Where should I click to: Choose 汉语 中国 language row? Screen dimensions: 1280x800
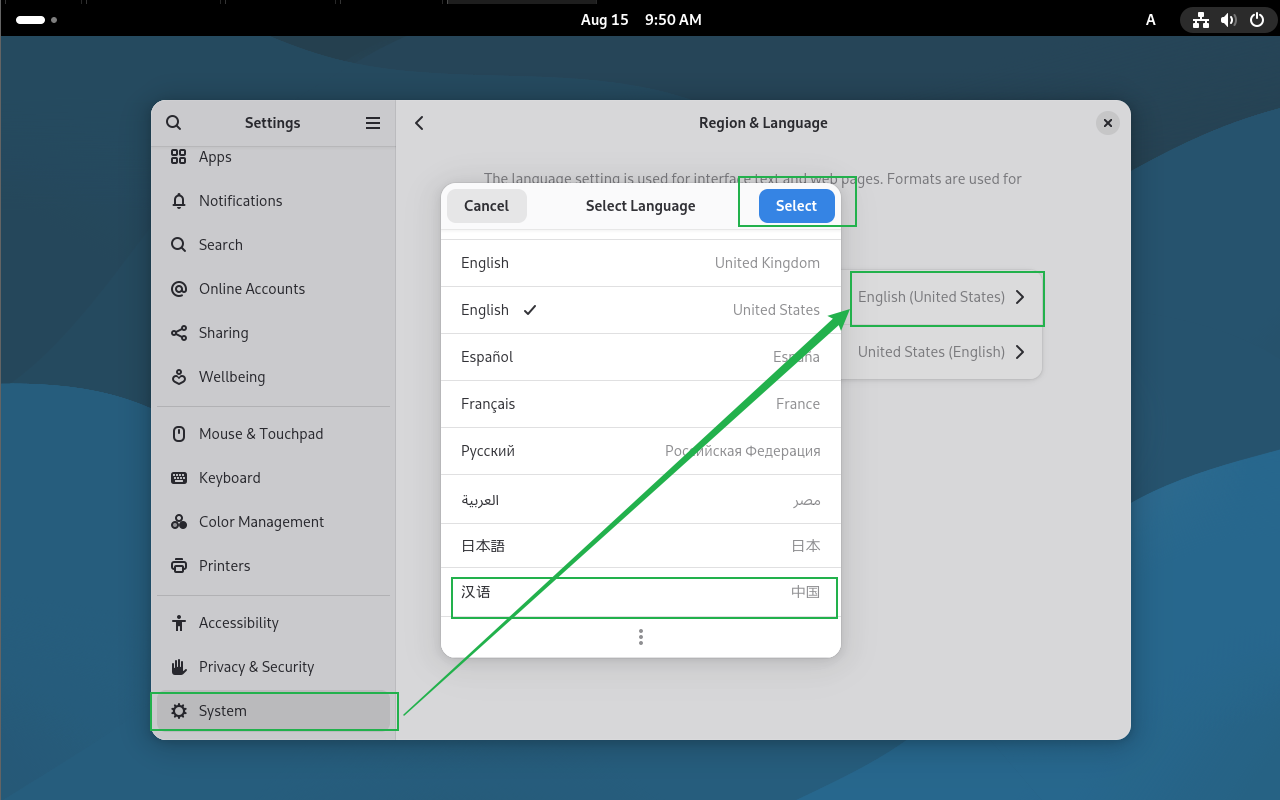641,593
